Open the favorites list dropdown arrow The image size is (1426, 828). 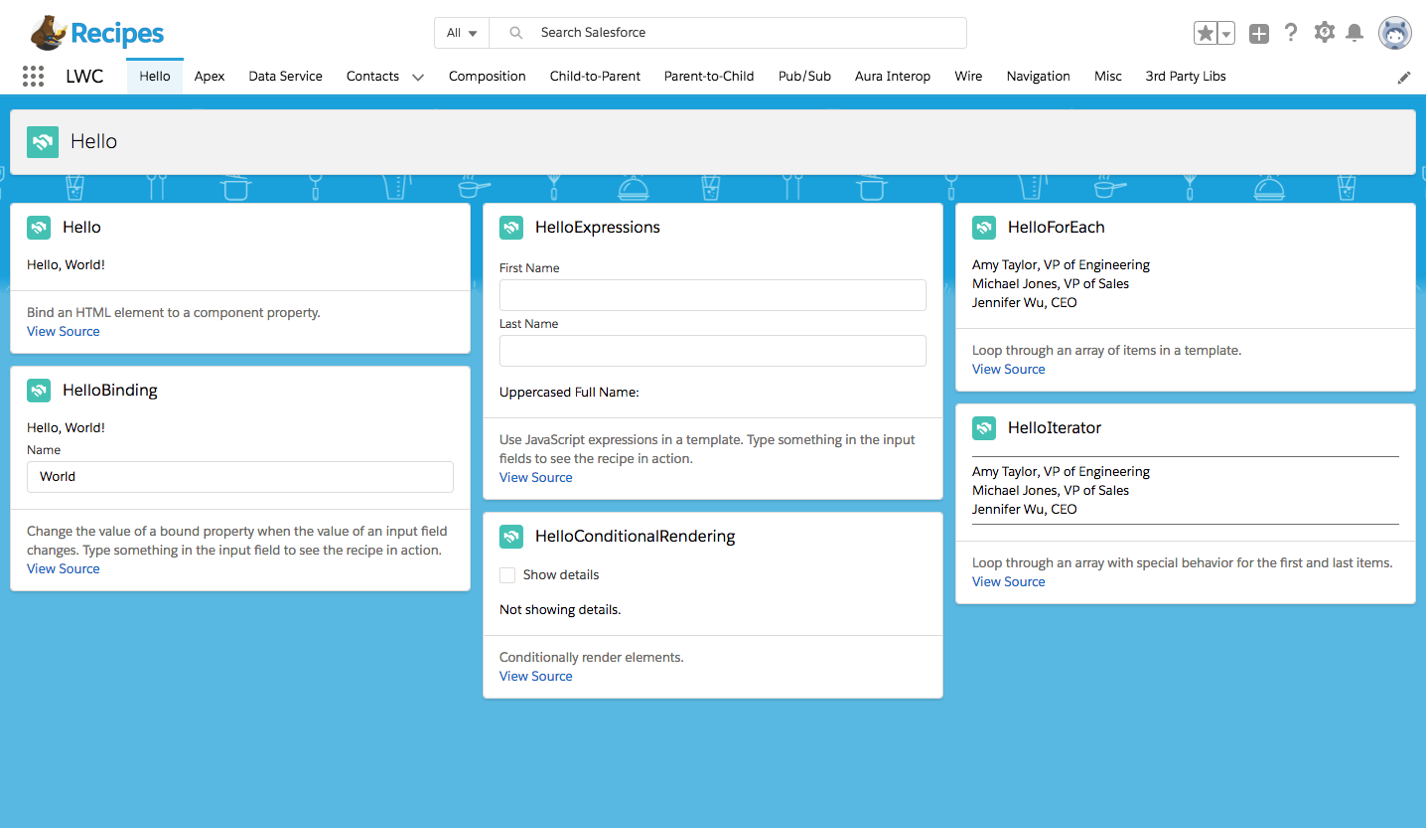[1227, 33]
